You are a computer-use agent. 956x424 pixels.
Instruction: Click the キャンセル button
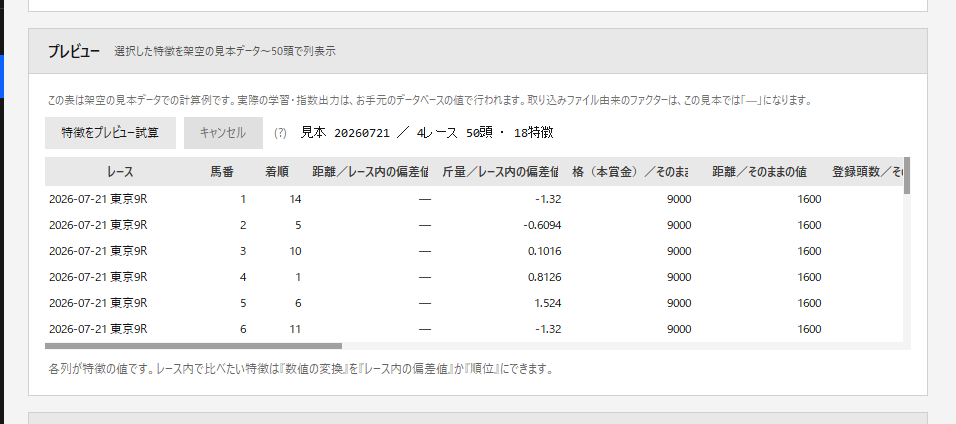pos(223,133)
